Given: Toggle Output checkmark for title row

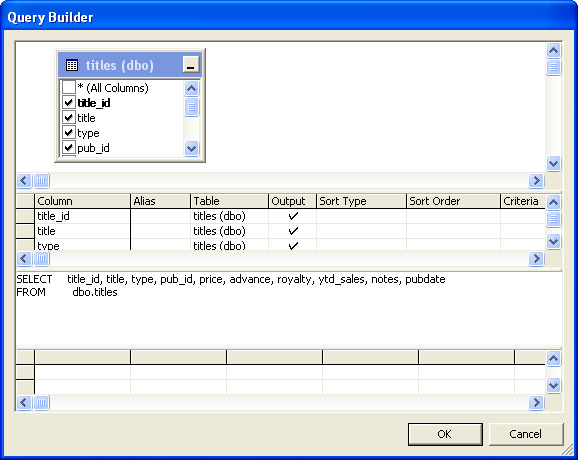Looking at the screenshot, I should [x=293, y=231].
